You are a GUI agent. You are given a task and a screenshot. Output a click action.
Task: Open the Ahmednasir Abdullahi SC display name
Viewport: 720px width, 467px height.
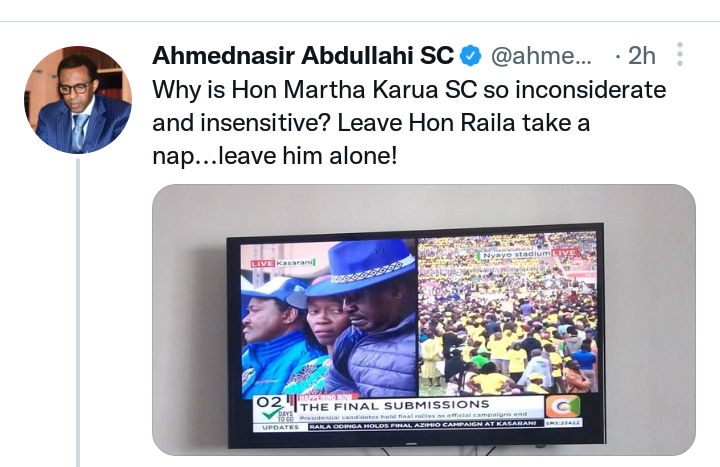click(303, 56)
